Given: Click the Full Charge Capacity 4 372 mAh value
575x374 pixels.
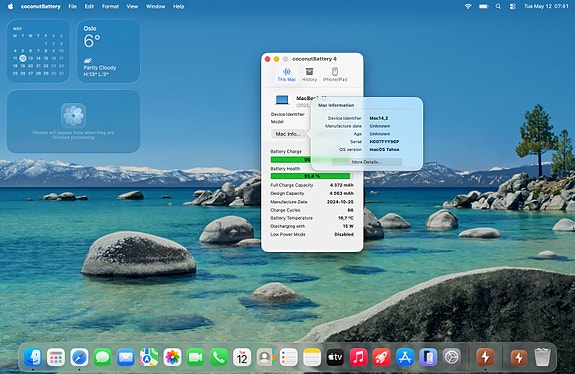Looking at the screenshot, I should point(342,185).
